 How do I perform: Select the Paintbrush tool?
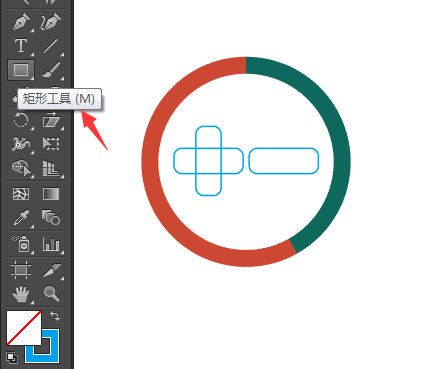click(x=51, y=70)
